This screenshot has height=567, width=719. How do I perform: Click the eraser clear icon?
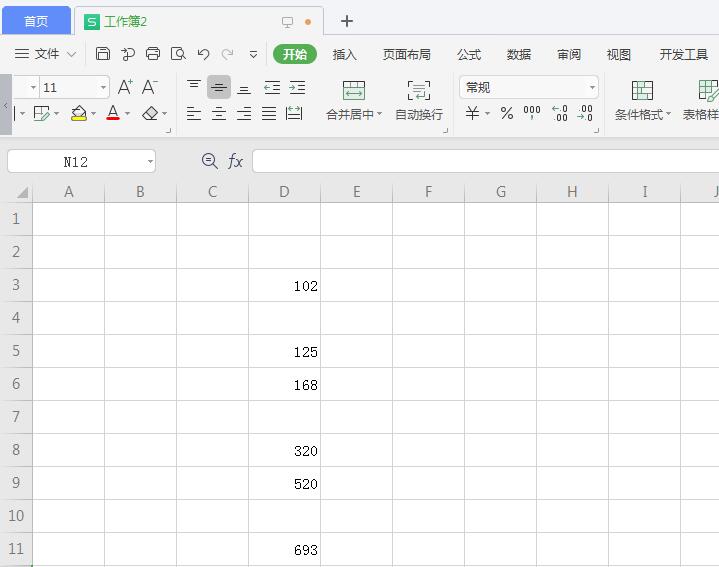(150, 113)
